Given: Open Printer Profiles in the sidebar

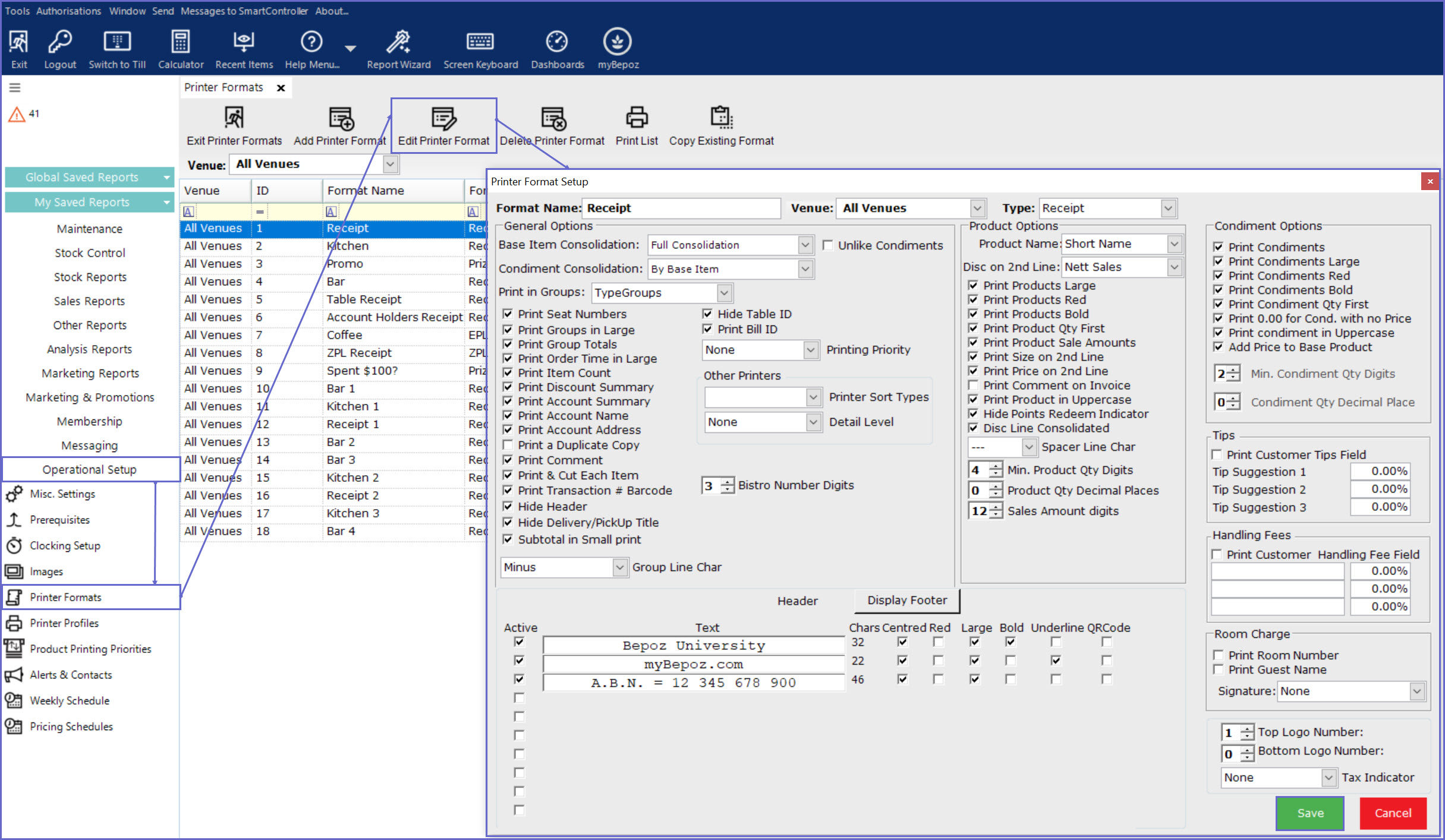Looking at the screenshot, I should [x=64, y=623].
